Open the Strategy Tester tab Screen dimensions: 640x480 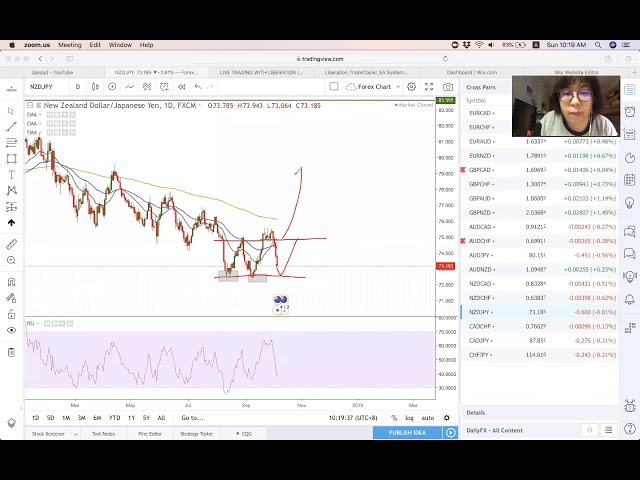(x=197, y=433)
